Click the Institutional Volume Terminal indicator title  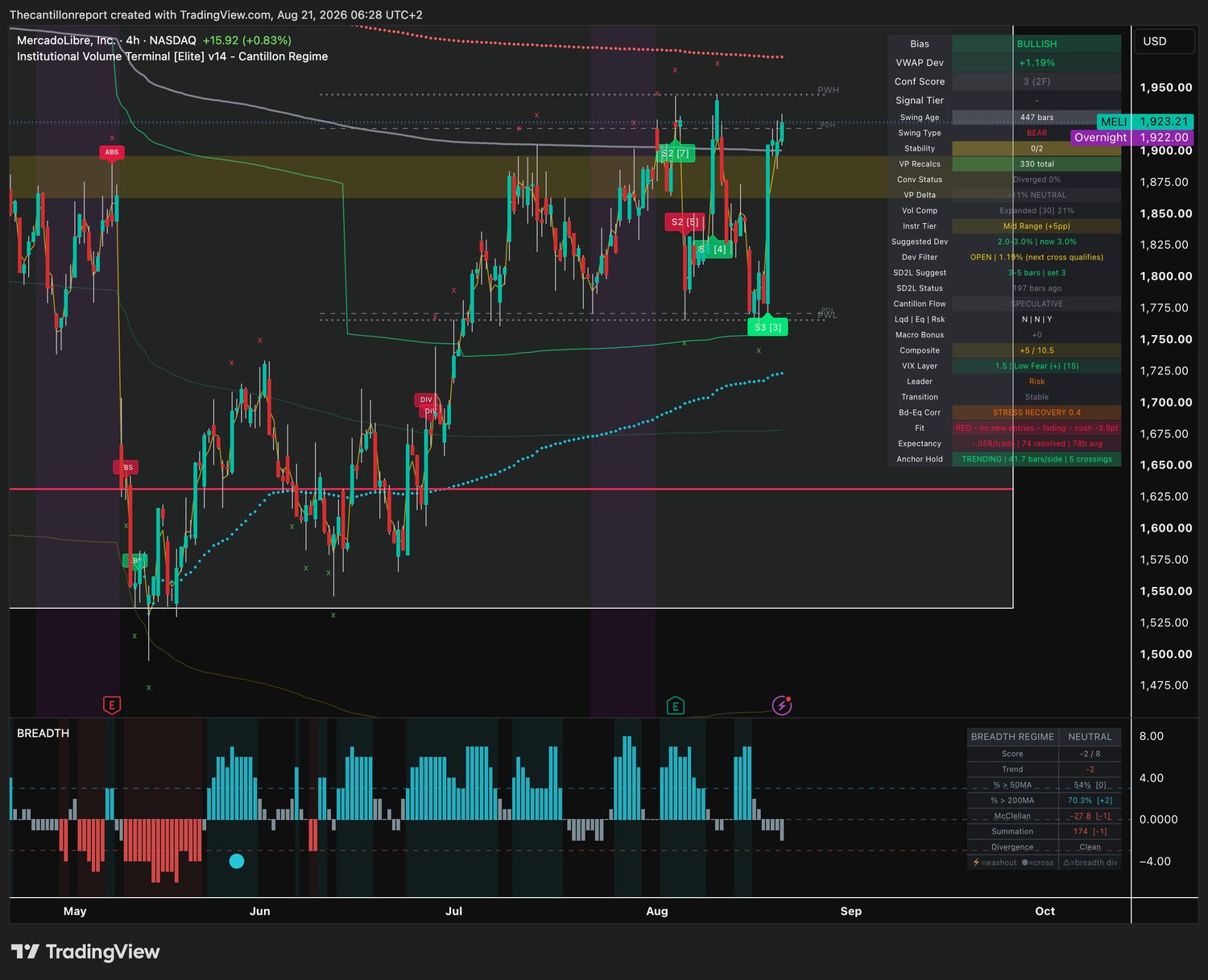click(172, 56)
